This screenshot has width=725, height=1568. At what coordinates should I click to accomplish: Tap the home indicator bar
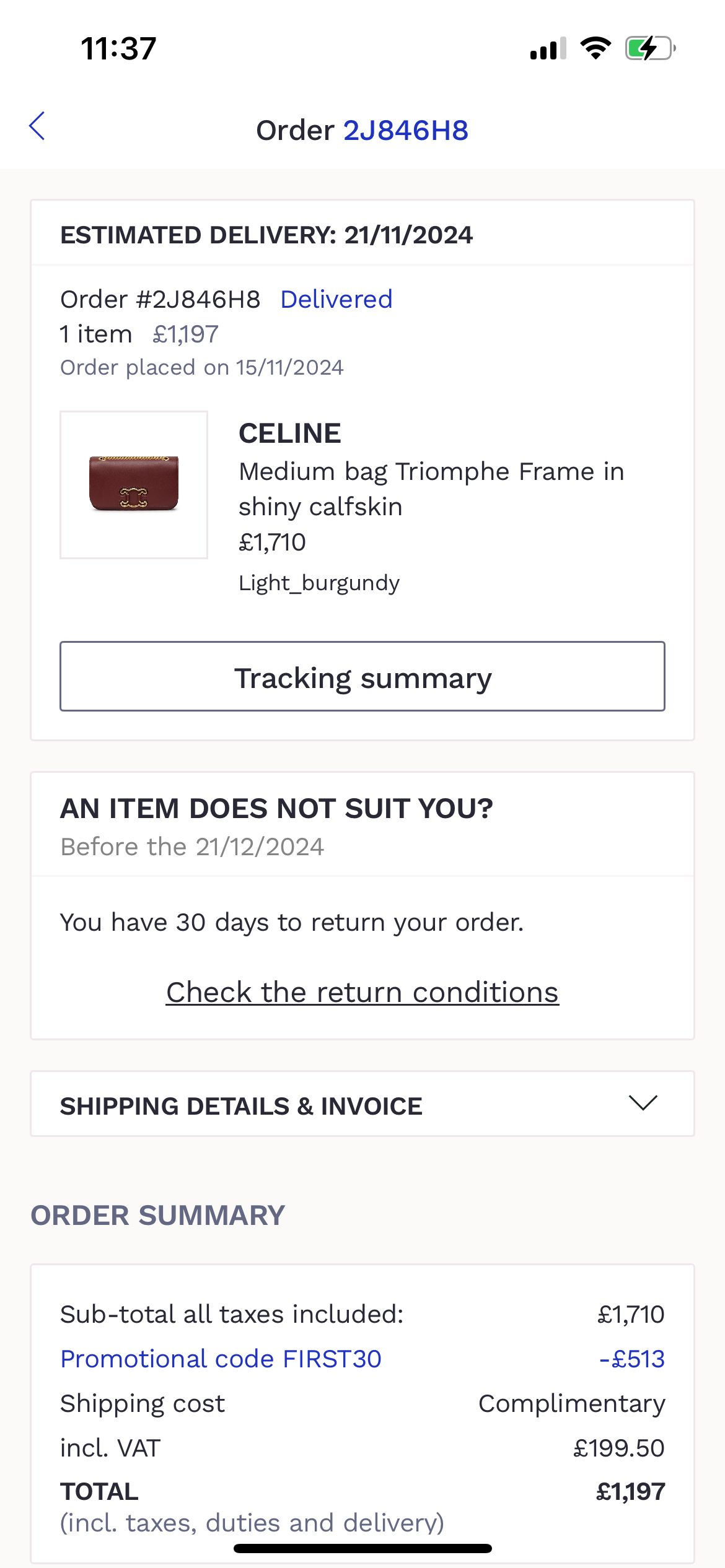tap(362, 1549)
